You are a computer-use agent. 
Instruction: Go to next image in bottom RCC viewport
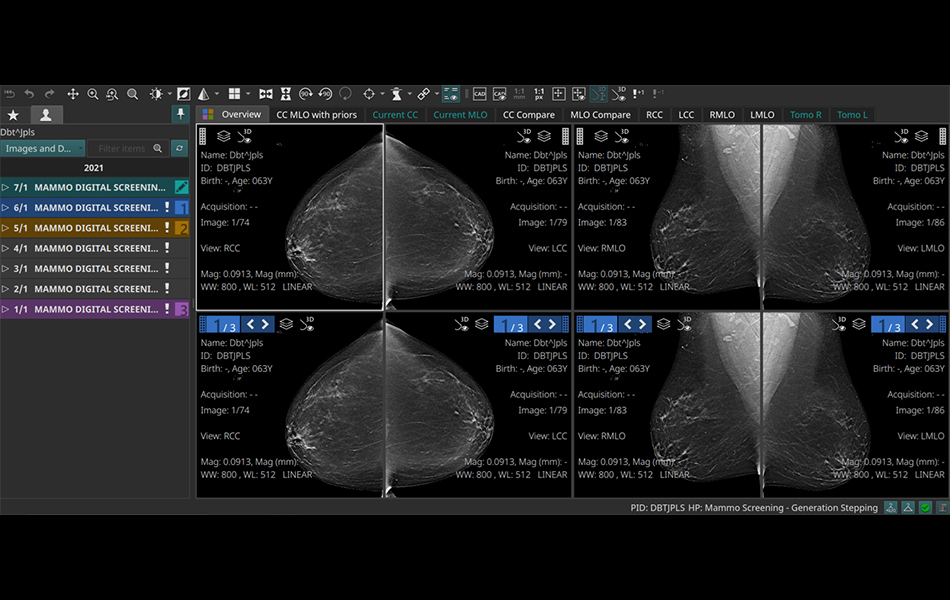pyautogui.click(x=265, y=324)
